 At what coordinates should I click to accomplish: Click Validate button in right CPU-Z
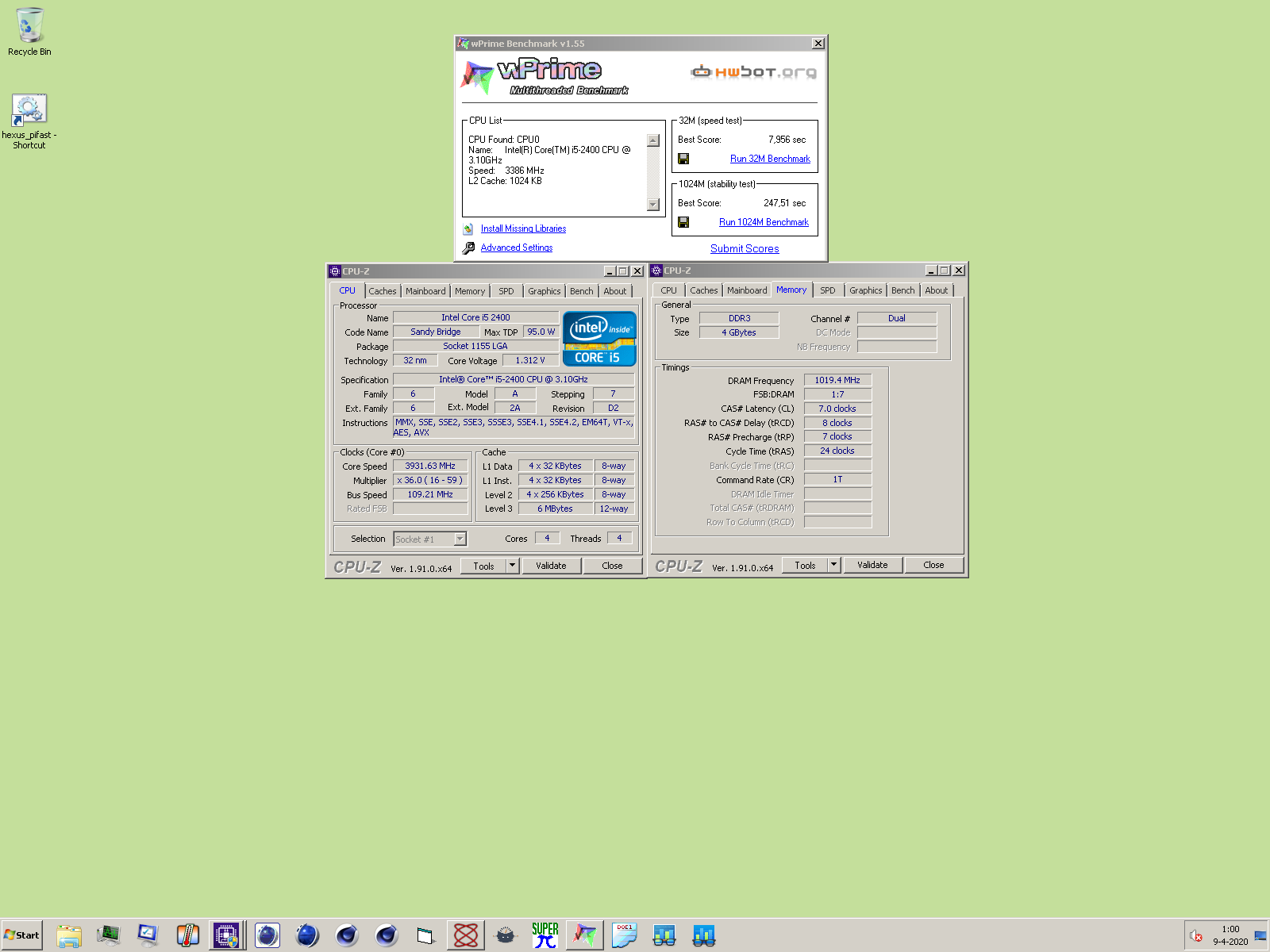point(872,565)
